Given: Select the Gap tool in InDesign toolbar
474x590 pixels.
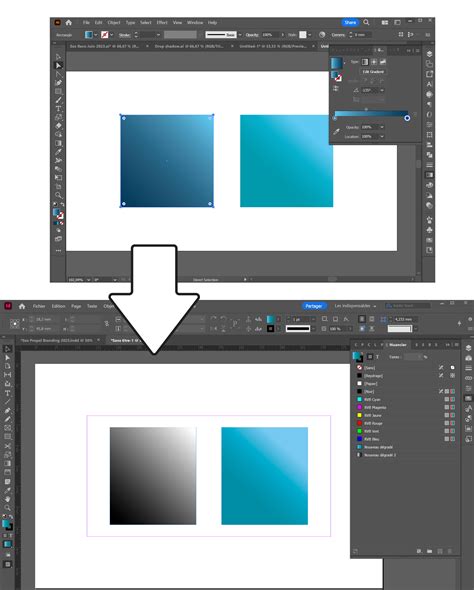Looking at the screenshot, I should [x=7, y=375].
